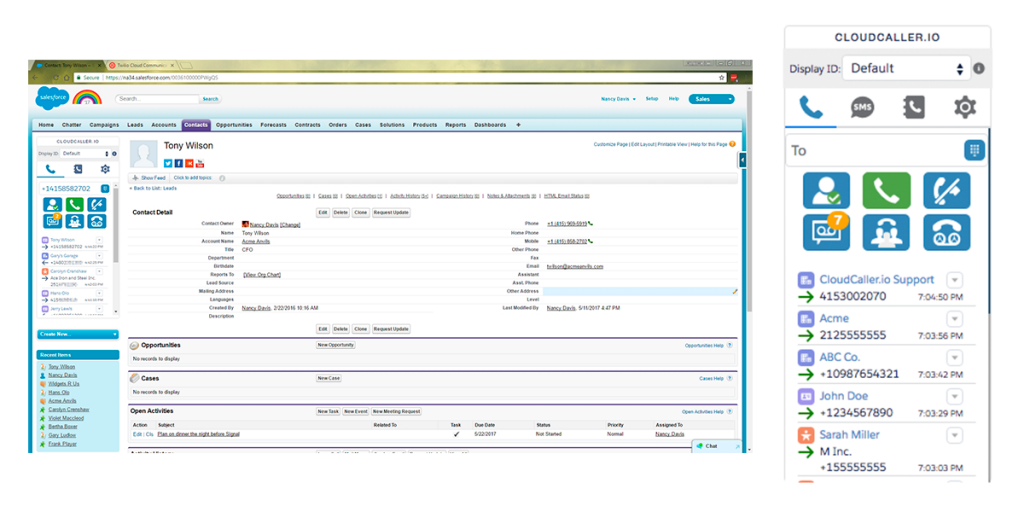
Task: Open the address book tab in the enlarged panel
Action: tap(913, 107)
